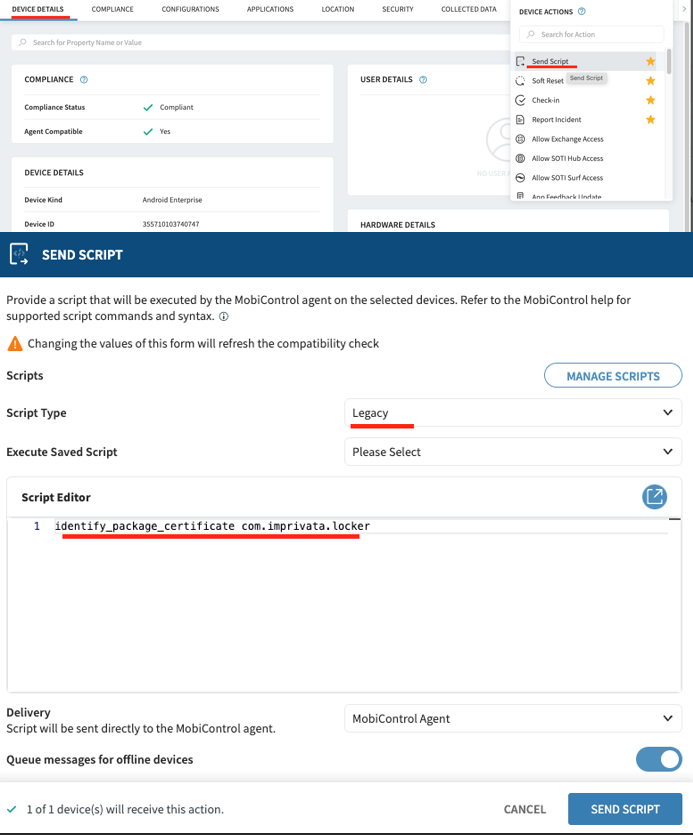The height and width of the screenshot is (835, 693).
Task: Select Allow SOTI Hub Access action
Action: [567, 158]
